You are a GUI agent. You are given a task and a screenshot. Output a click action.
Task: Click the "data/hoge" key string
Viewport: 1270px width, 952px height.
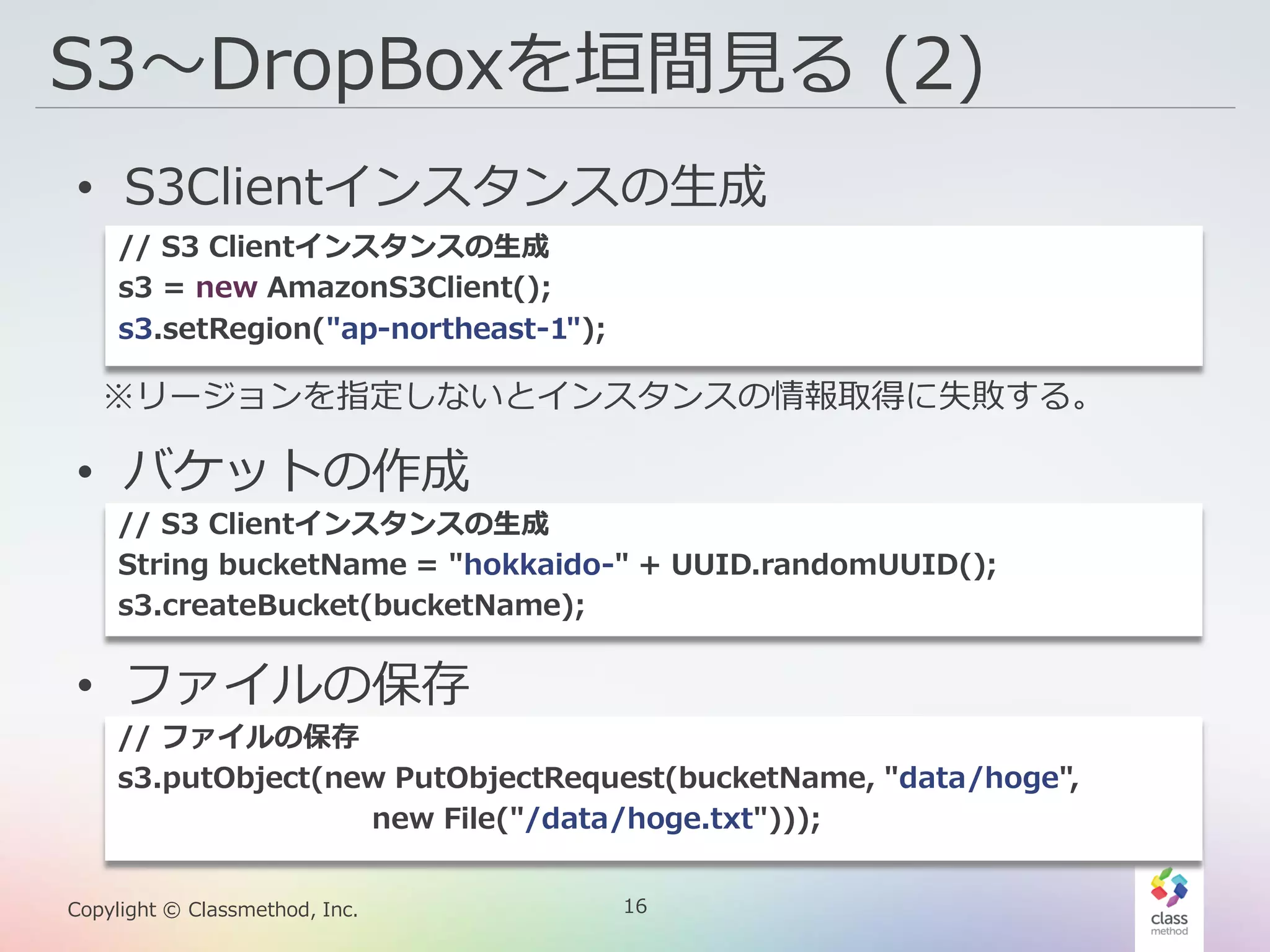tap(979, 778)
